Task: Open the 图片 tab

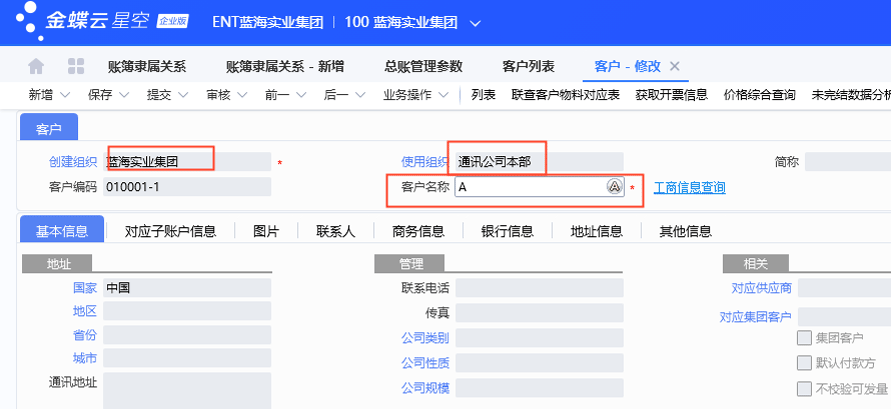Action: click(266, 231)
